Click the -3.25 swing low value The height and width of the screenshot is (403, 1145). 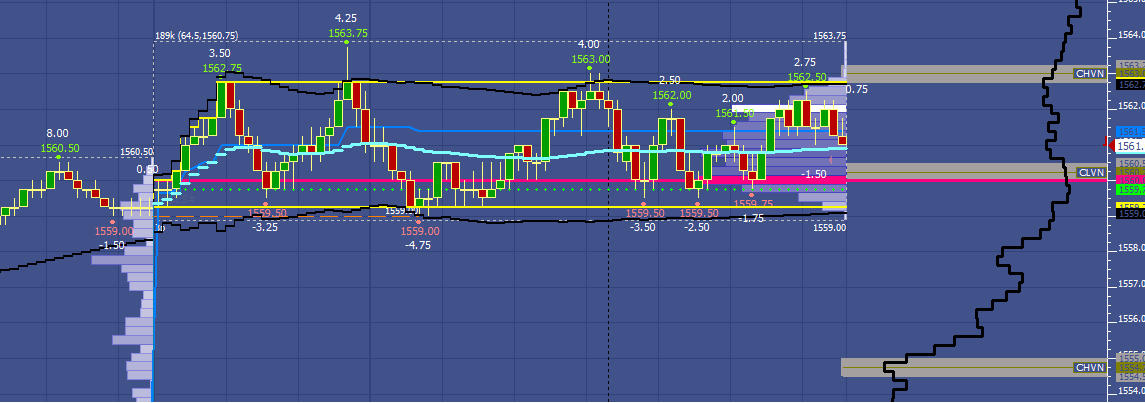tap(265, 228)
